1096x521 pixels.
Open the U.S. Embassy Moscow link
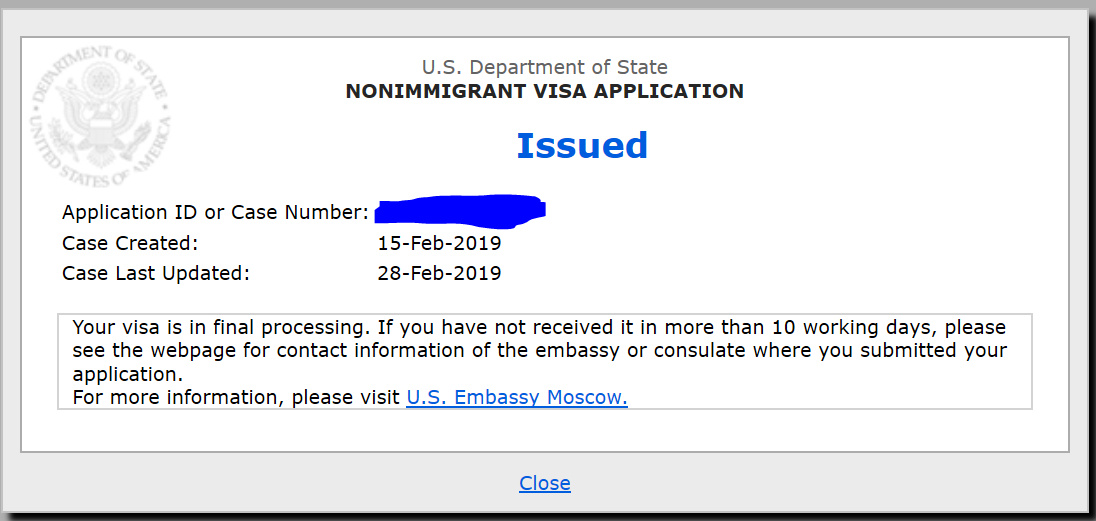click(x=517, y=397)
